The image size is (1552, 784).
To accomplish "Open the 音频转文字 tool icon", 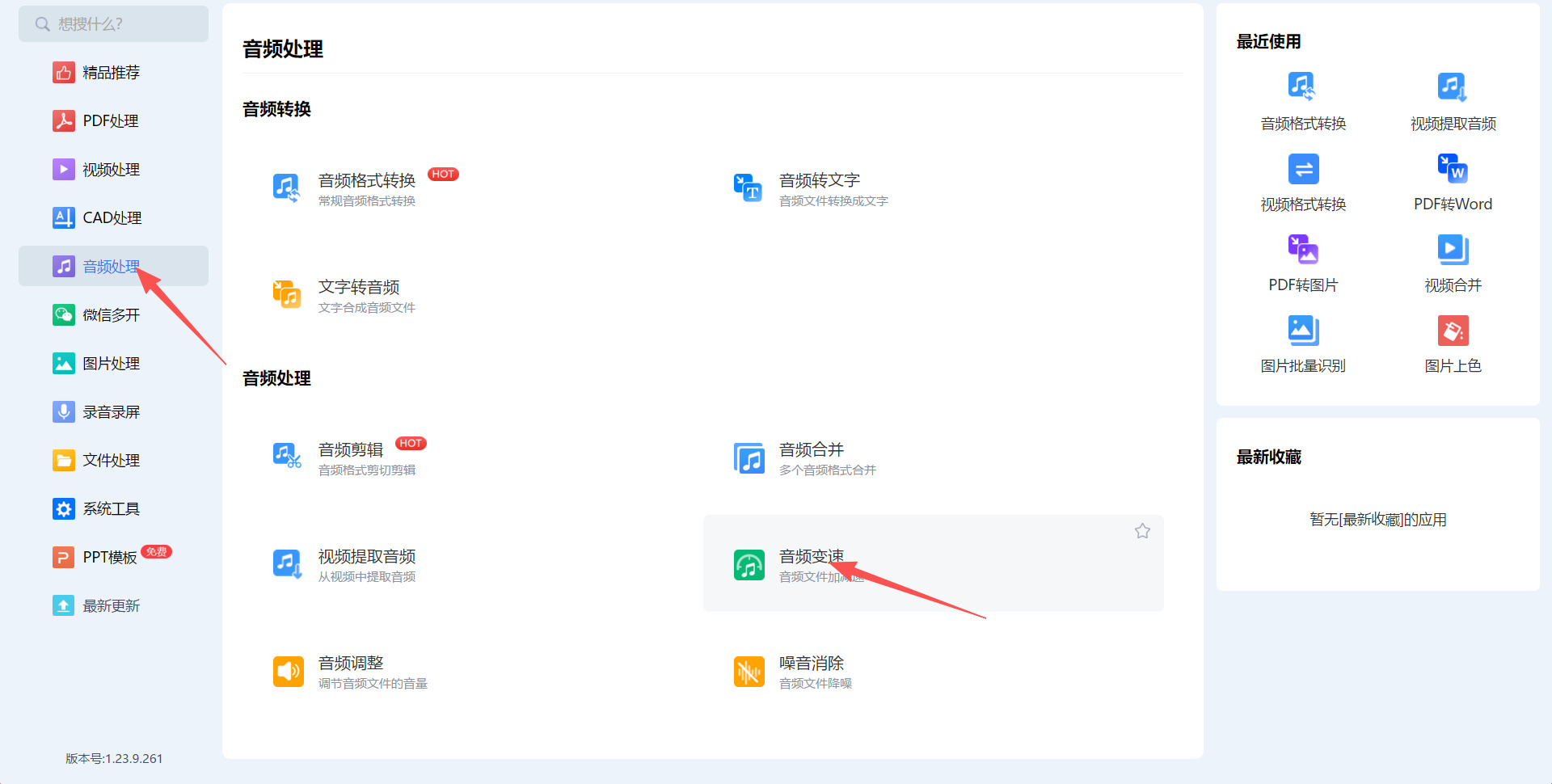I will 748,188.
